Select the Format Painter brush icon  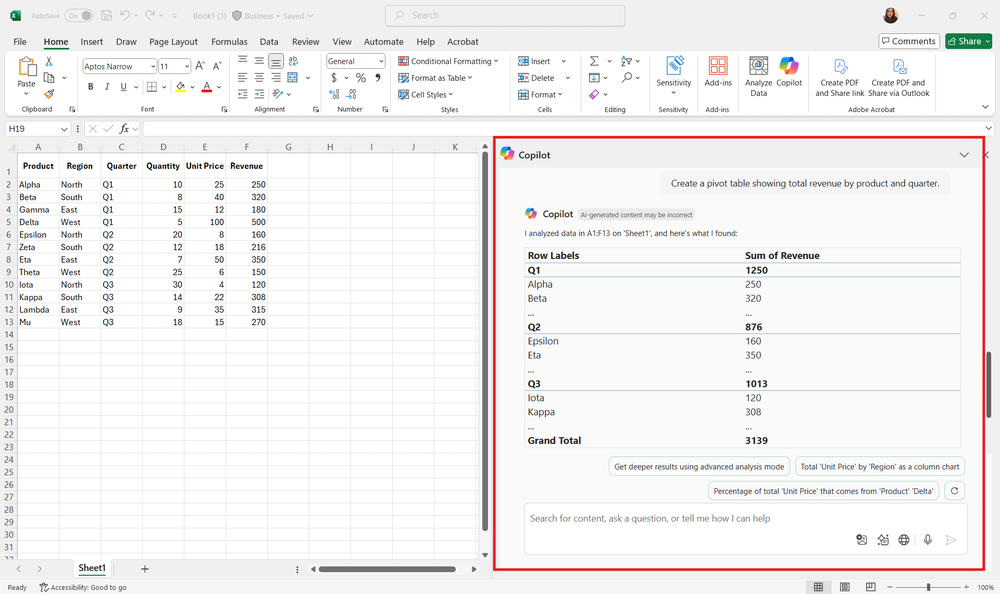point(49,94)
